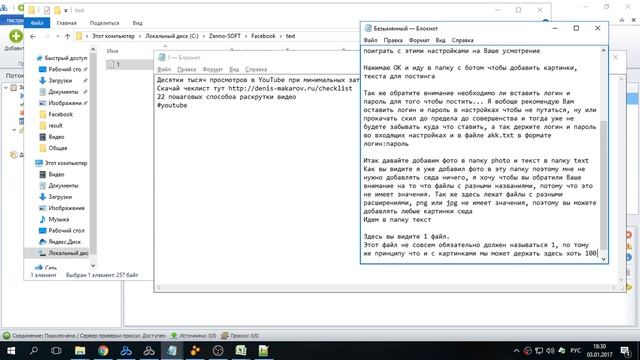
Task: Open Windows search from the taskbar
Action: tap(34, 351)
